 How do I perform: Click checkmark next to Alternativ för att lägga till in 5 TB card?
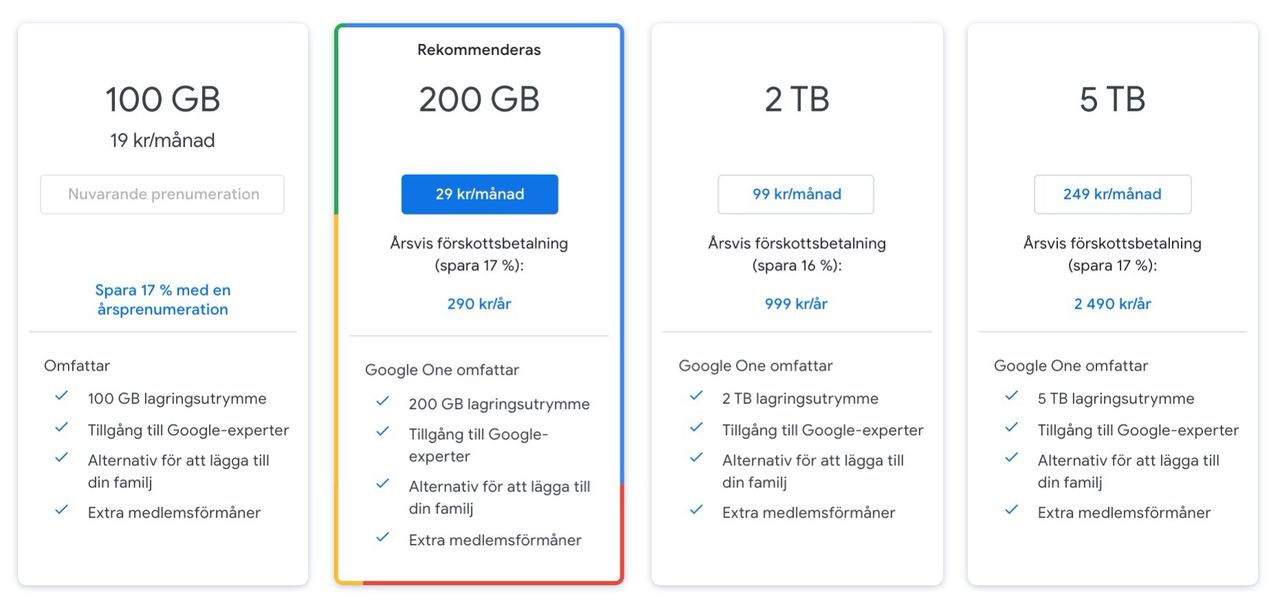[1012, 458]
